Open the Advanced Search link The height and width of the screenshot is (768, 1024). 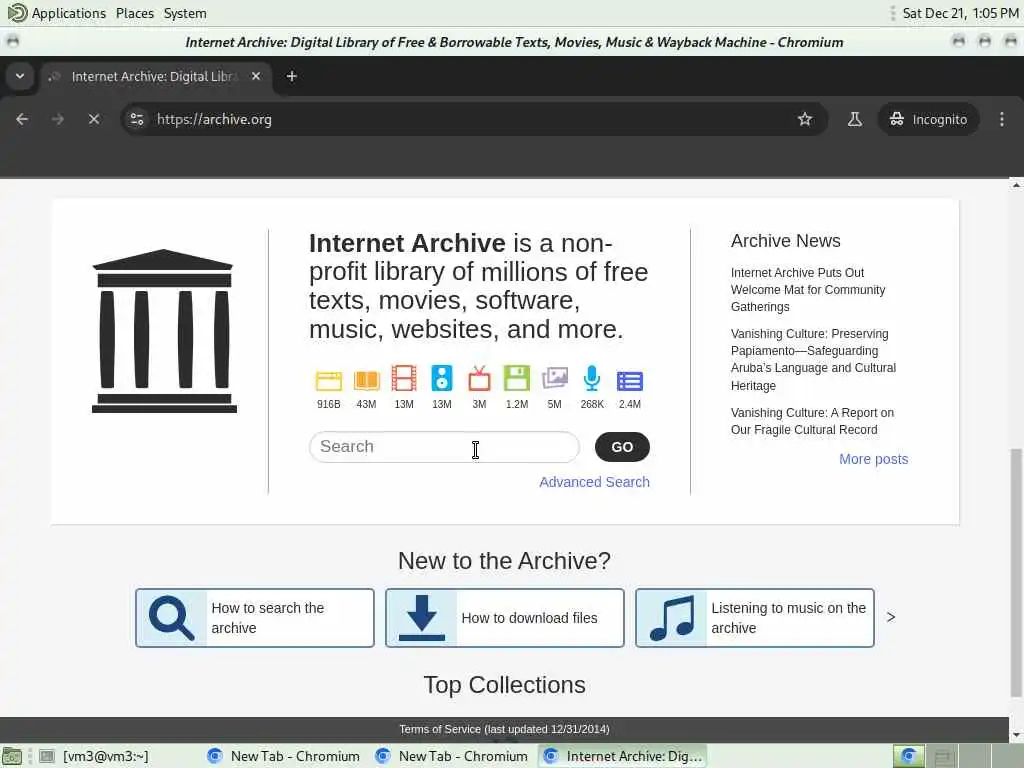pos(594,482)
